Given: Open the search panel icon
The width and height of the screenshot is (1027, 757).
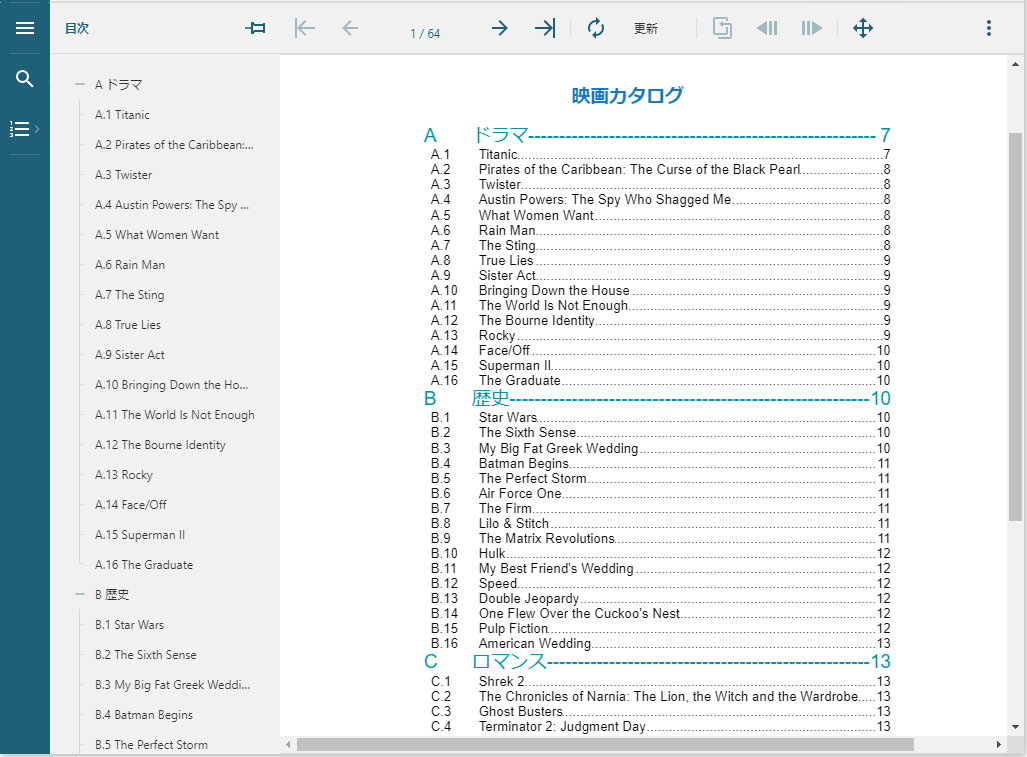Looking at the screenshot, I should (25, 79).
